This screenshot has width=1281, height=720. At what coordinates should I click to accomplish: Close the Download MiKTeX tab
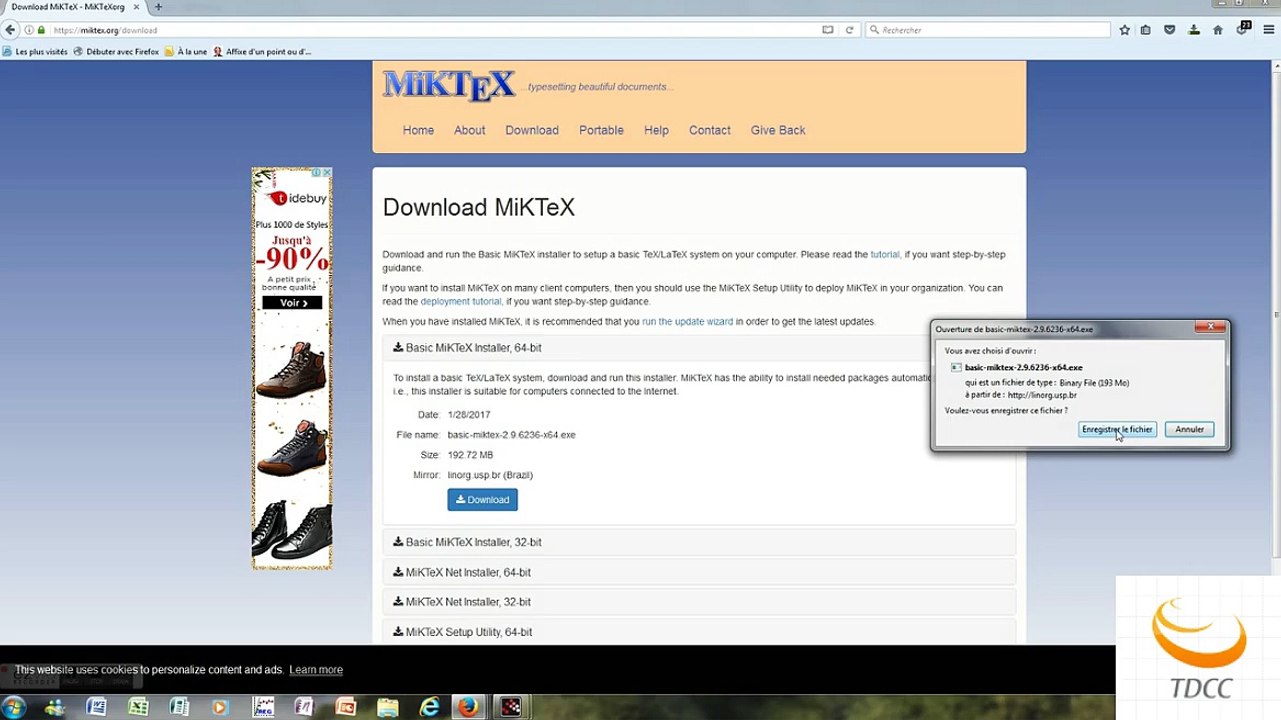coord(137,7)
